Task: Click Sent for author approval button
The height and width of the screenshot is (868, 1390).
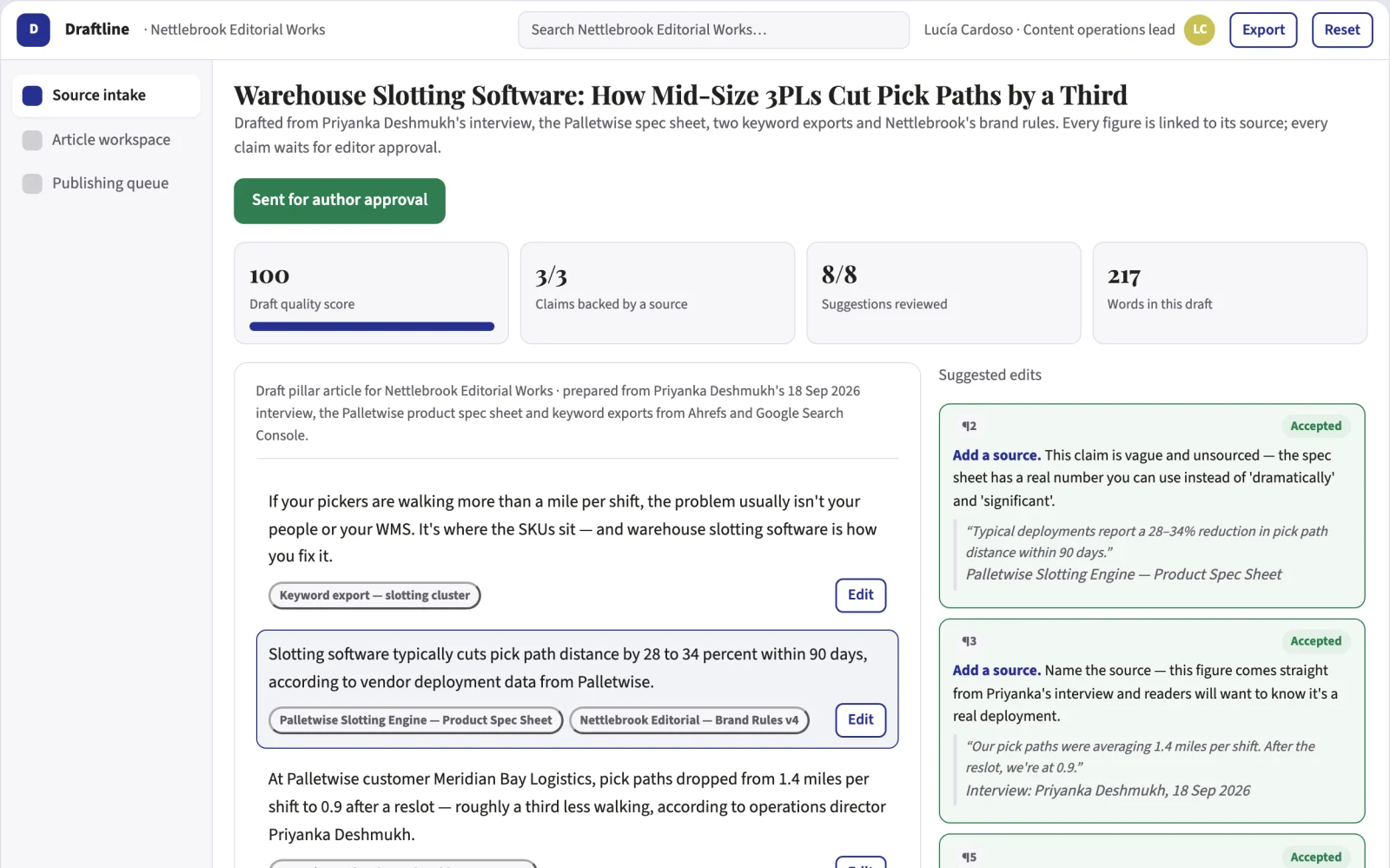Action: [x=340, y=201]
